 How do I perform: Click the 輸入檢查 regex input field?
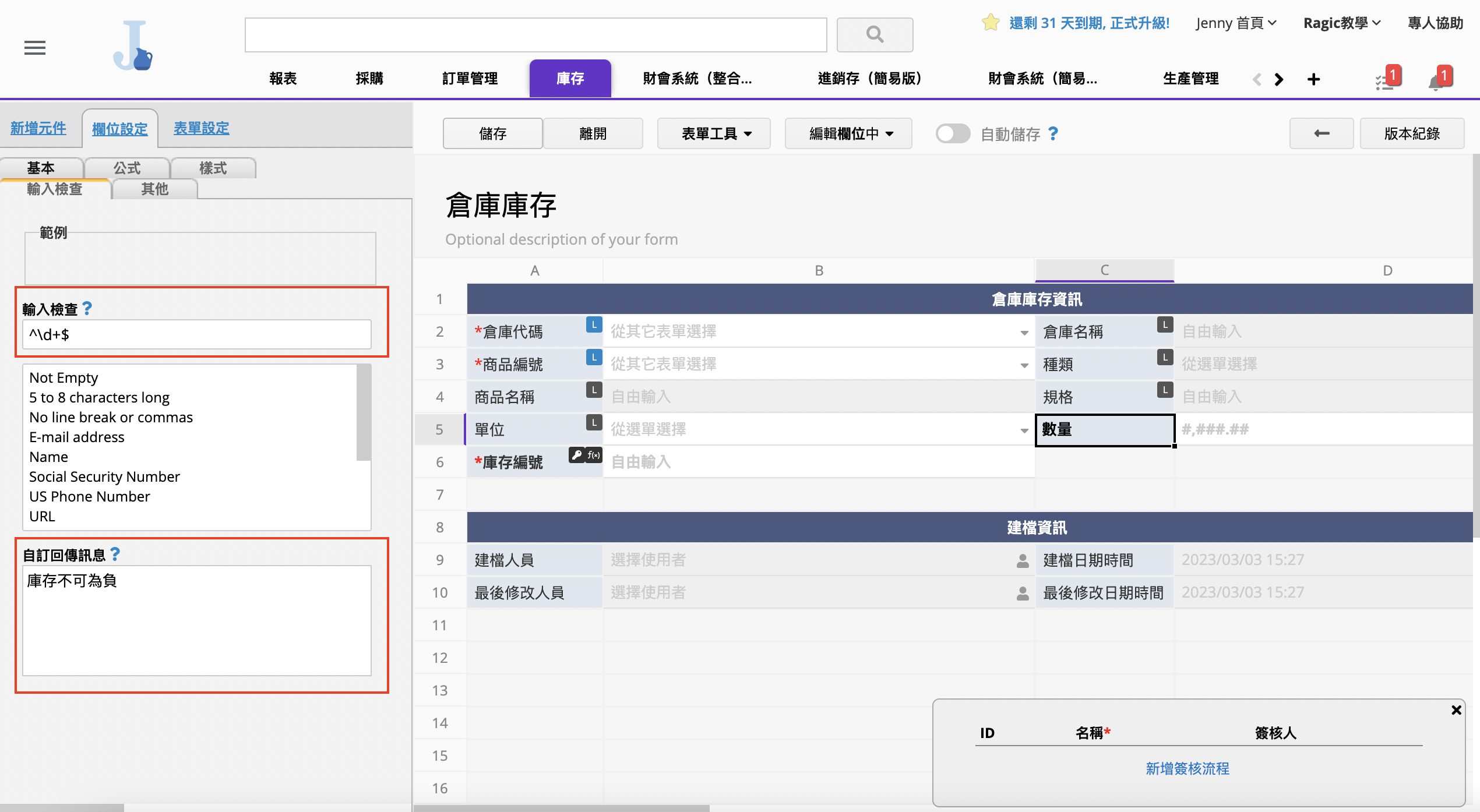click(x=196, y=334)
